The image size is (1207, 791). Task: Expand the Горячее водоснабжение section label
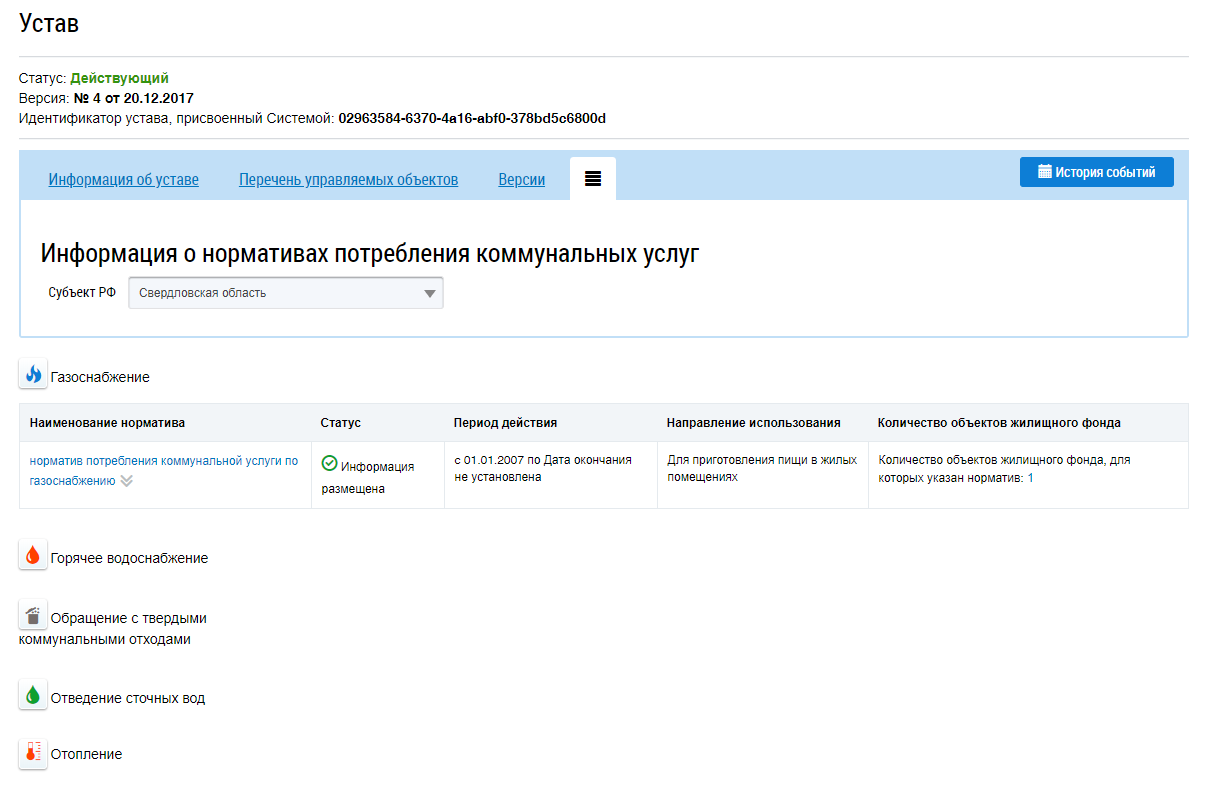(x=129, y=558)
